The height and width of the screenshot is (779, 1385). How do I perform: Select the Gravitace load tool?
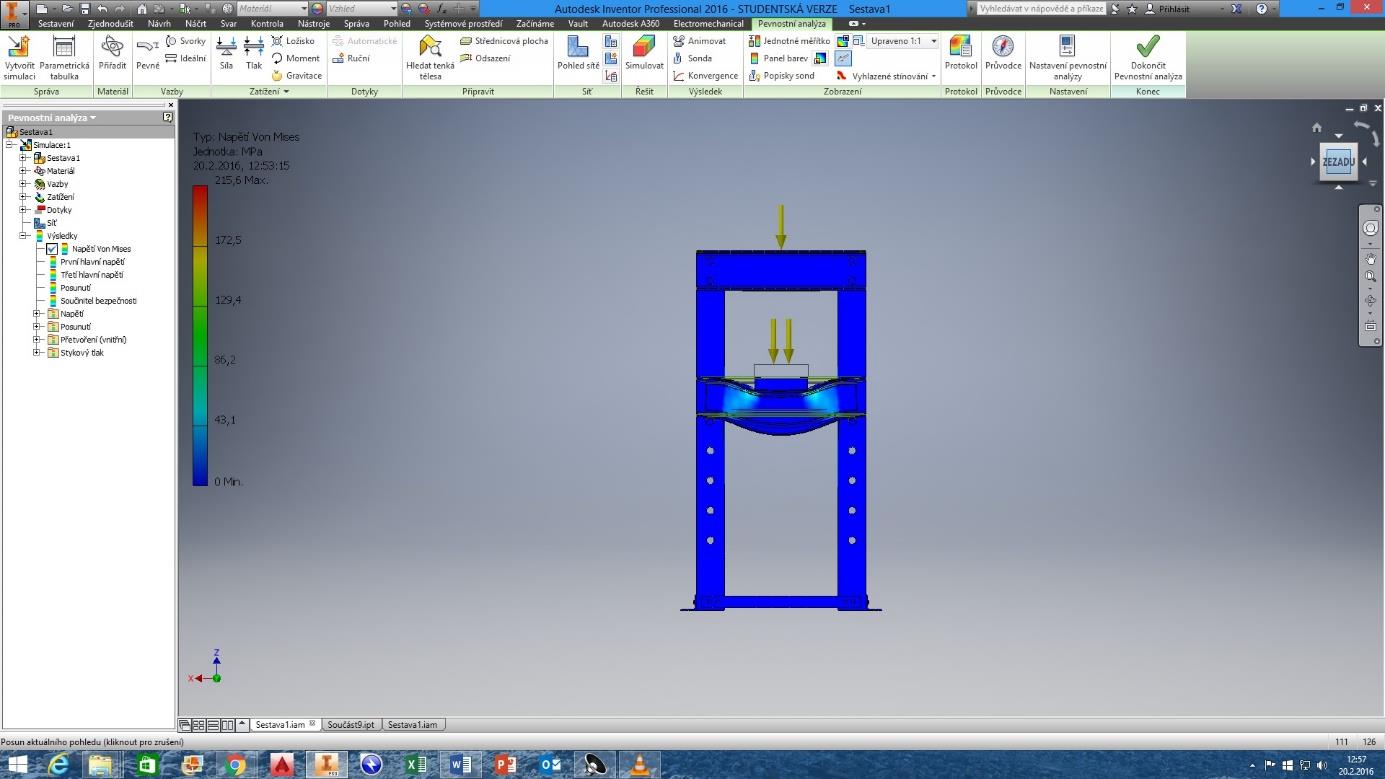tap(297, 75)
